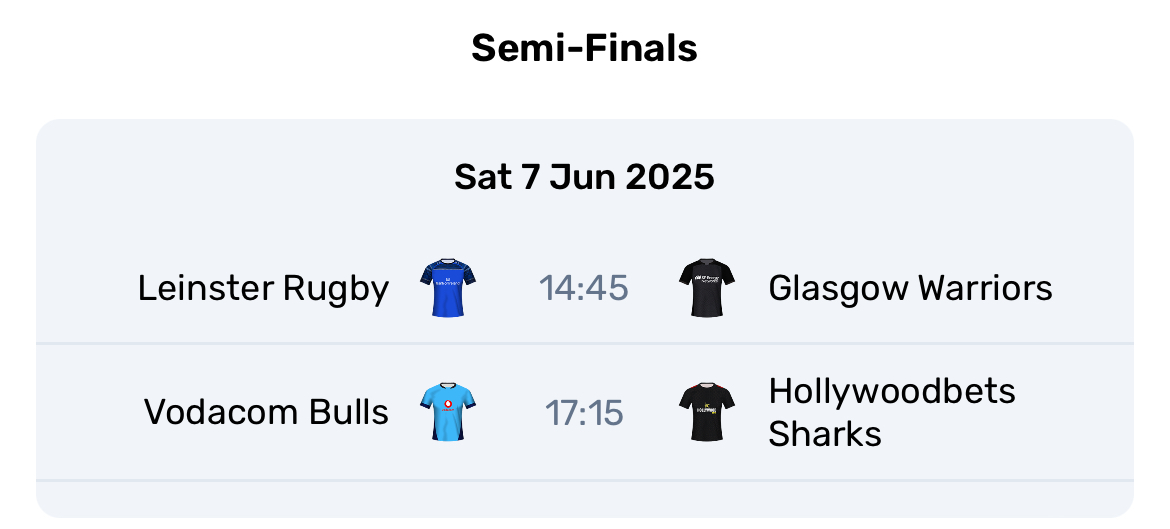Screen dimensions: 1170x529
Task: Click the Sat 7 Jun 2025 date header
Action: tap(584, 178)
